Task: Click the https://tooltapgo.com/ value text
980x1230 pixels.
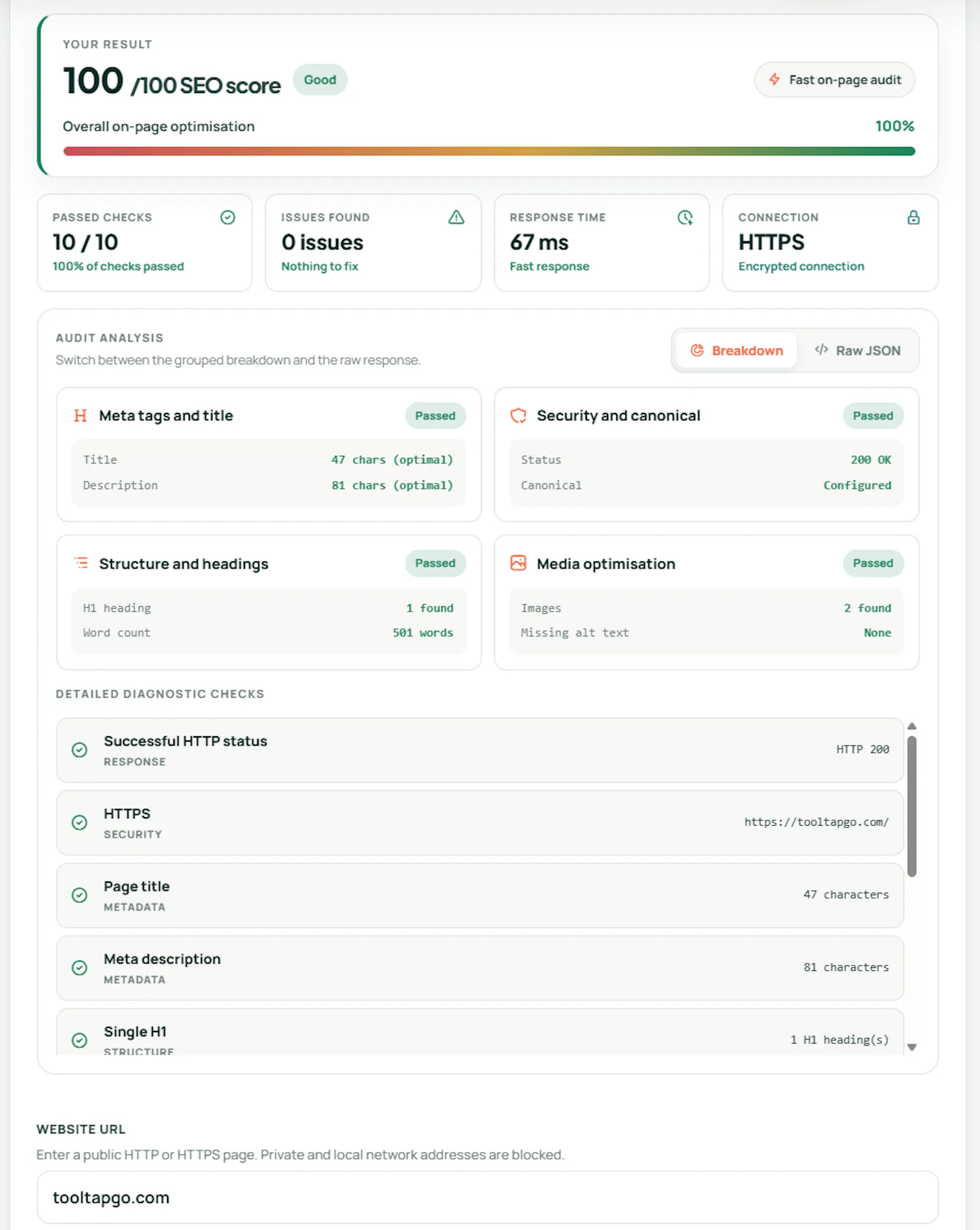Action: coord(816,822)
